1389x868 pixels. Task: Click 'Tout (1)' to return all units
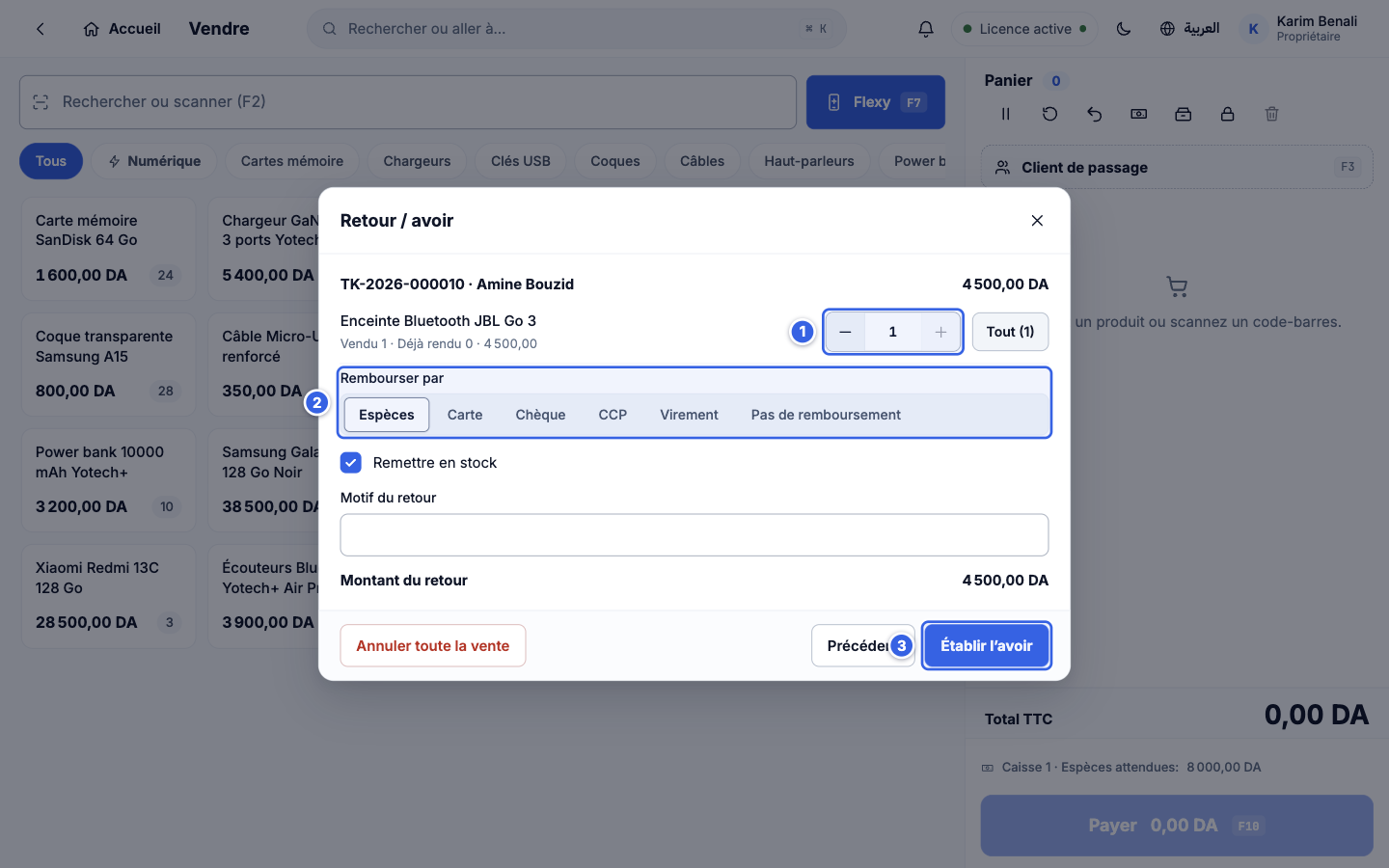[1010, 332]
